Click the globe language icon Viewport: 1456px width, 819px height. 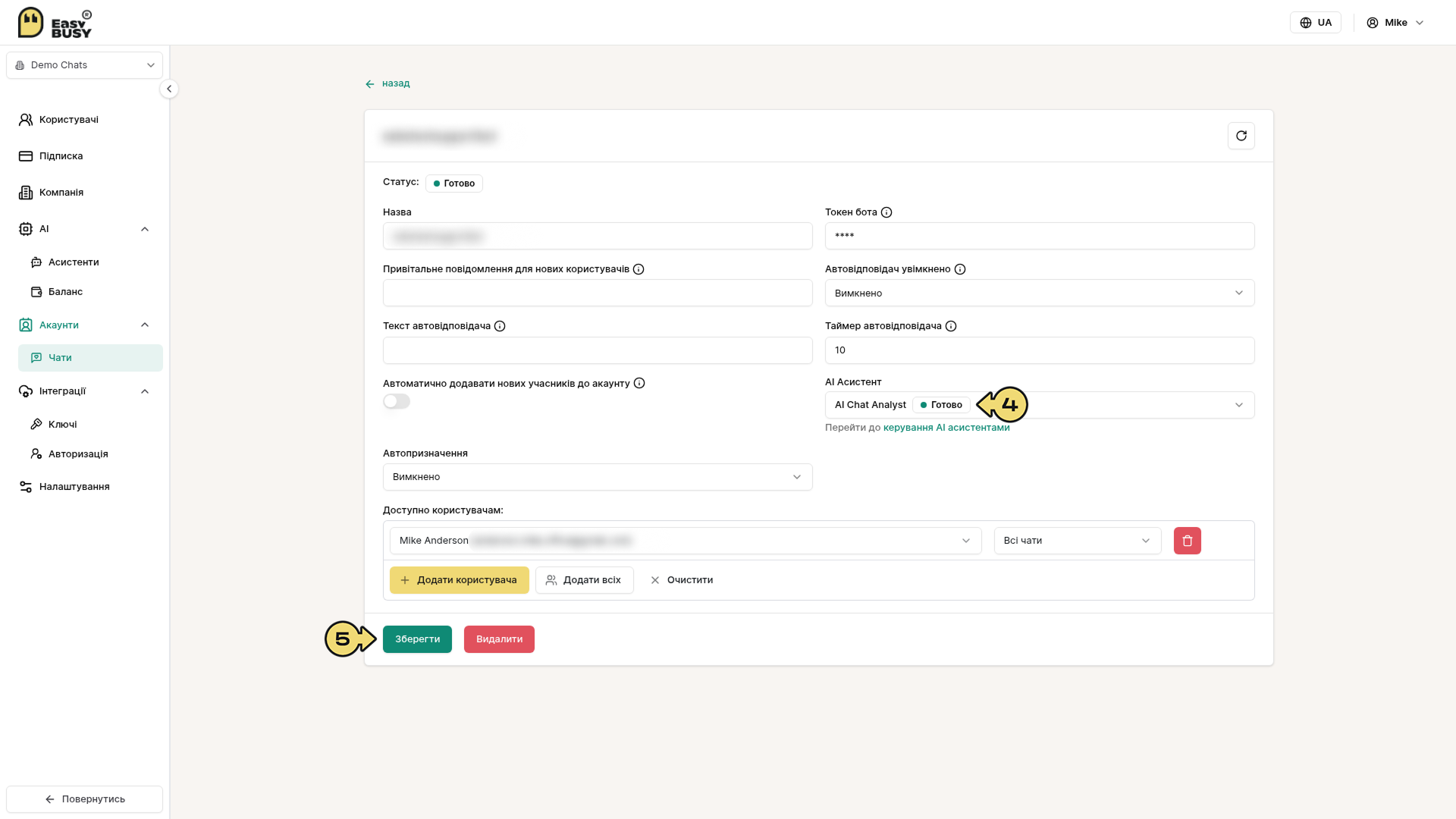1306,23
